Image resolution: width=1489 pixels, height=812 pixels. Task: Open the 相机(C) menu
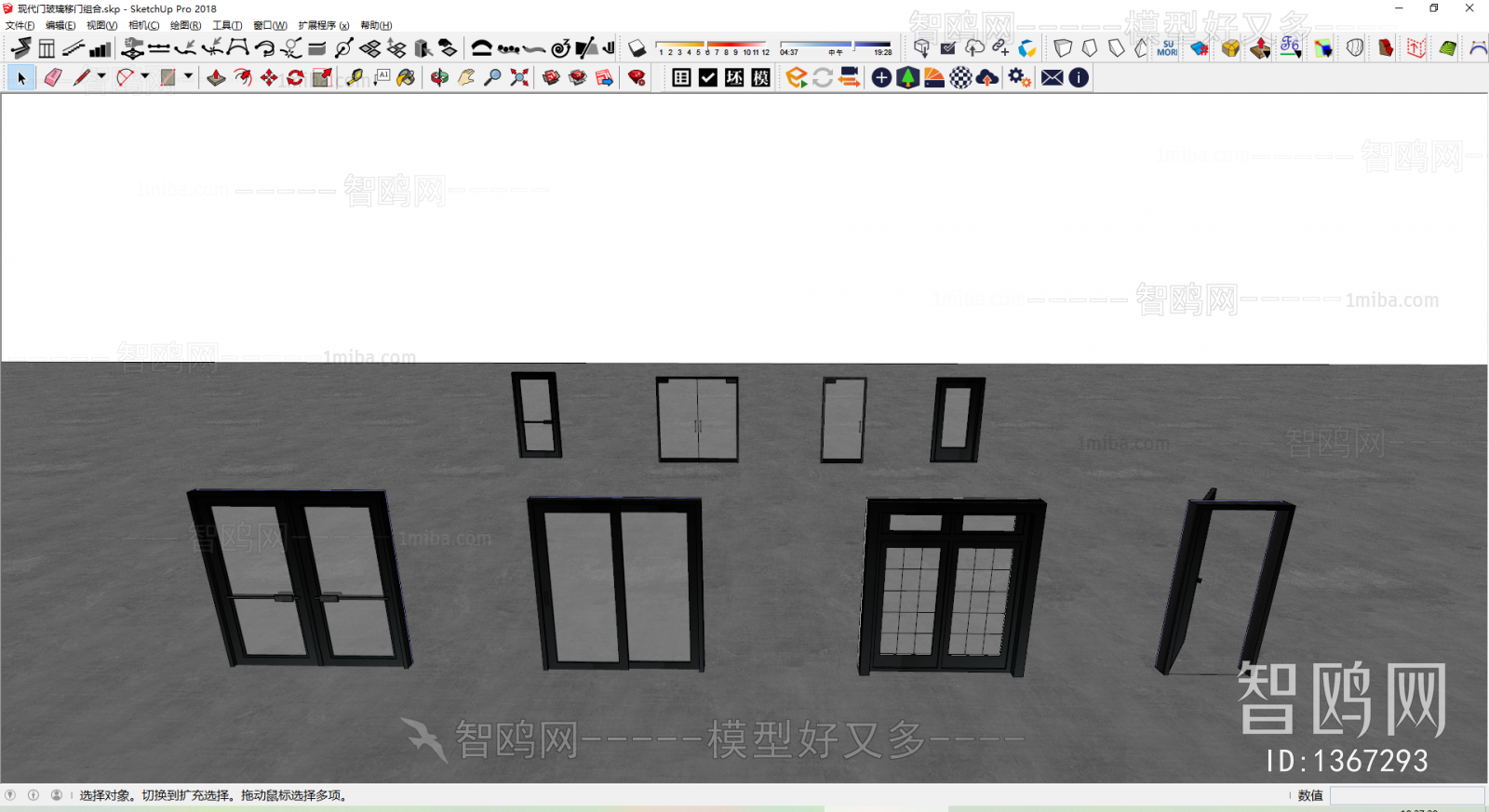(143, 25)
